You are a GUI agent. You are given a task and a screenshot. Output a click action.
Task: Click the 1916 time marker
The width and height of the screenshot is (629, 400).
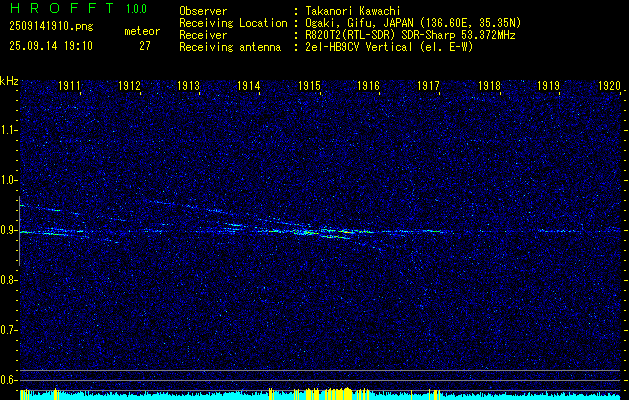[369, 85]
